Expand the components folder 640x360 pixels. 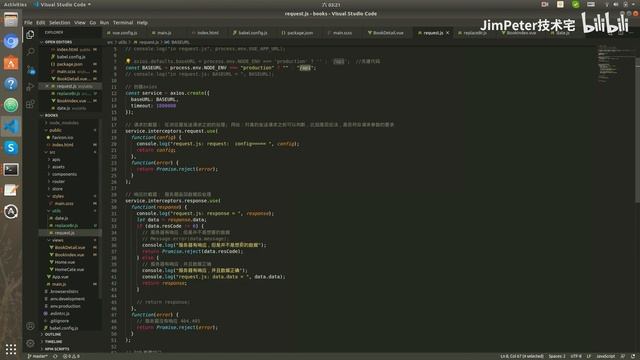tap(64, 174)
